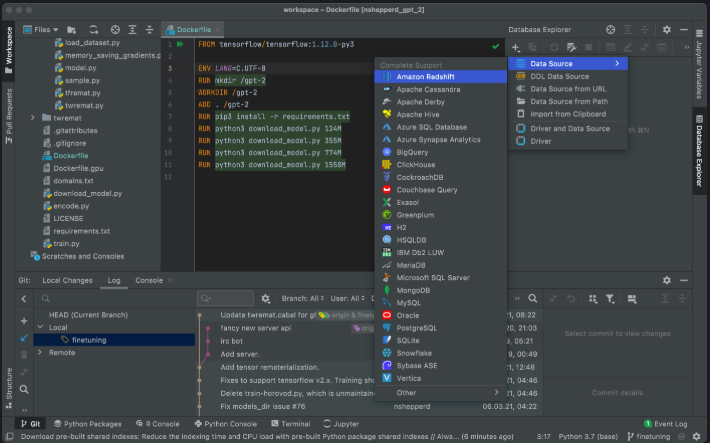The width and height of the screenshot is (710, 443).
Task: Expand the twremat folder
Action: [33, 118]
